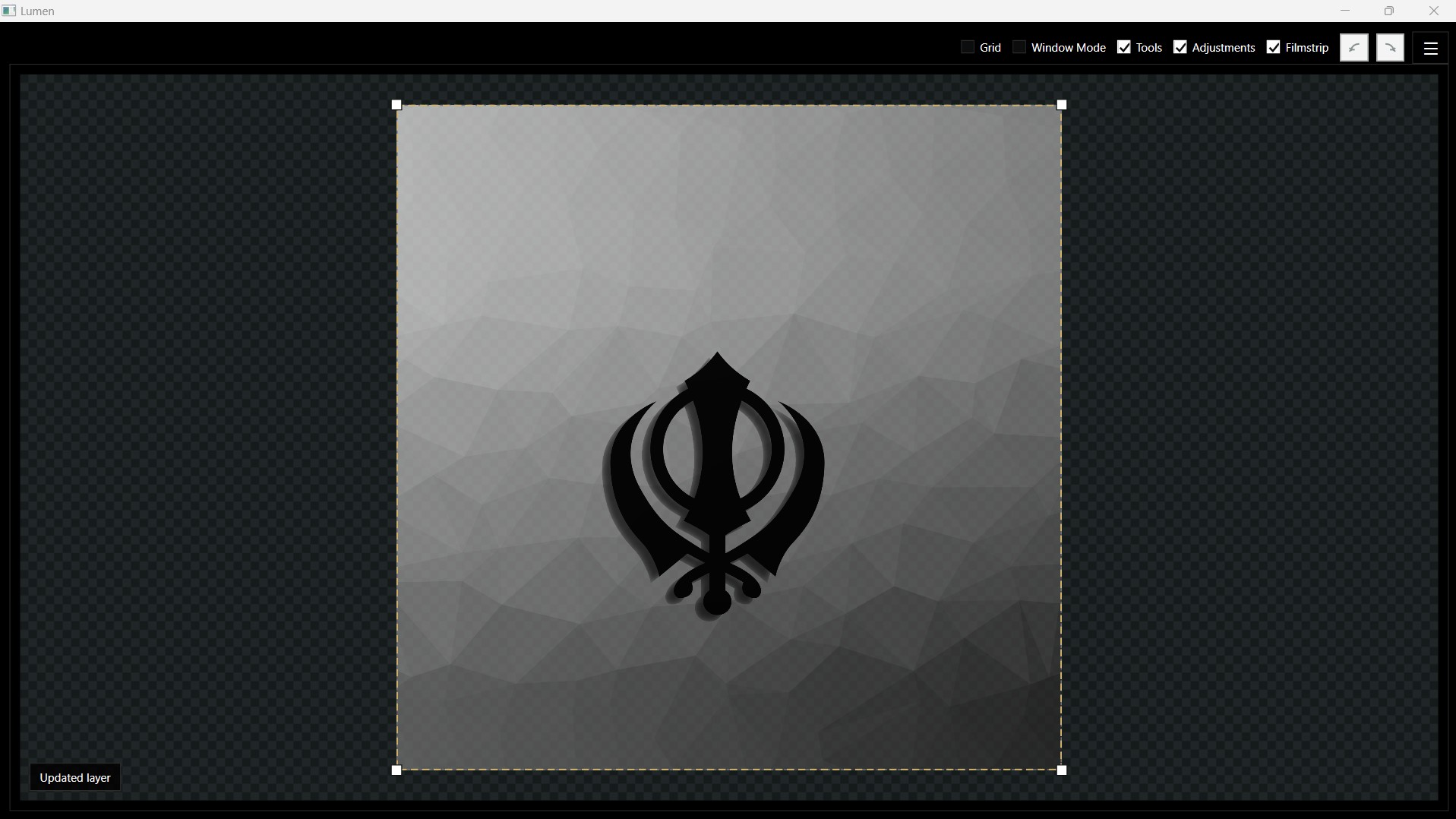Click the 'Updated layer' status message

(75, 778)
